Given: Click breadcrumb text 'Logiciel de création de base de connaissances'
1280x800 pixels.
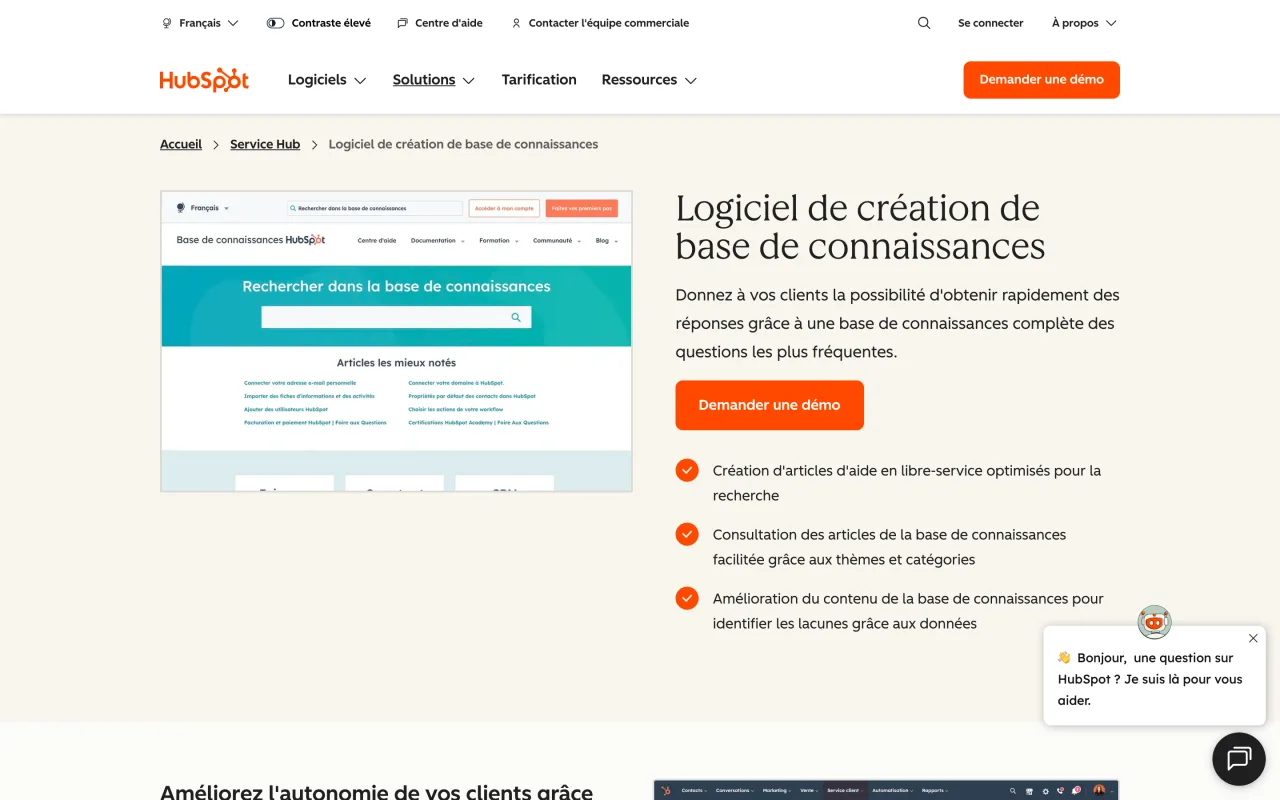Looking at the screenshot, I should pos(463,144).
